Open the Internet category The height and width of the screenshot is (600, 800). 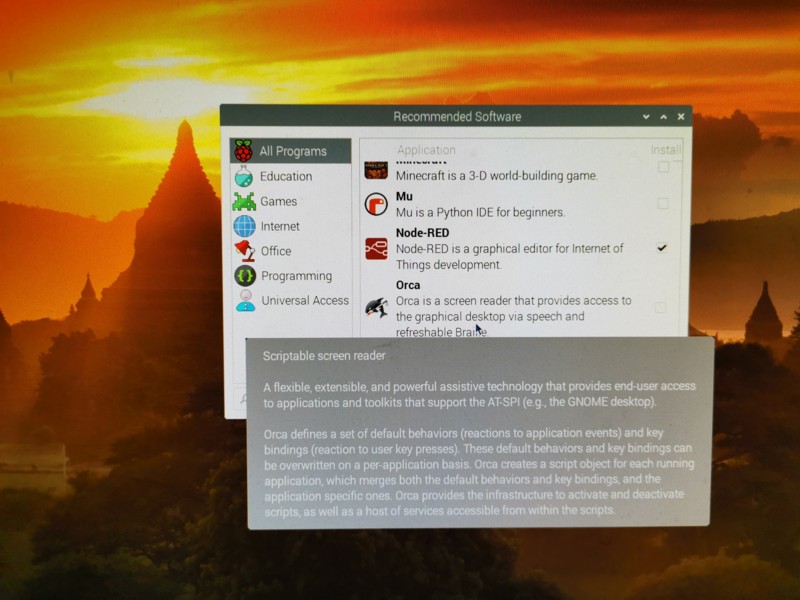click(291, 226)
